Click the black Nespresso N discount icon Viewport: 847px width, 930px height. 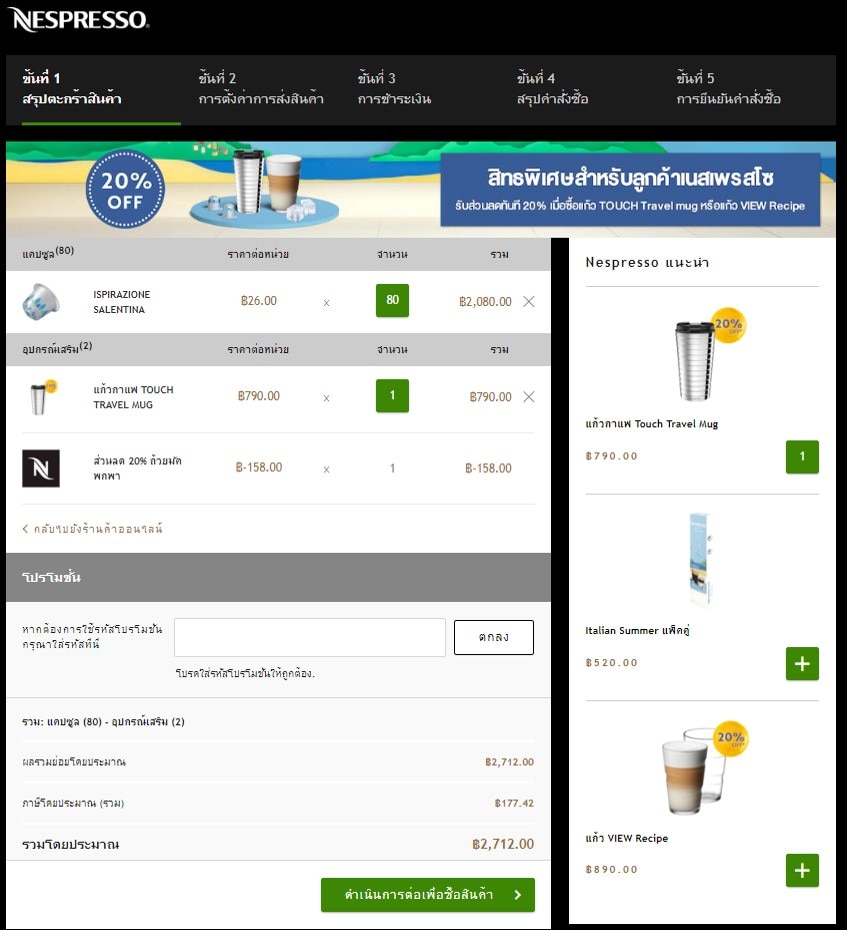tap(41, 468)
